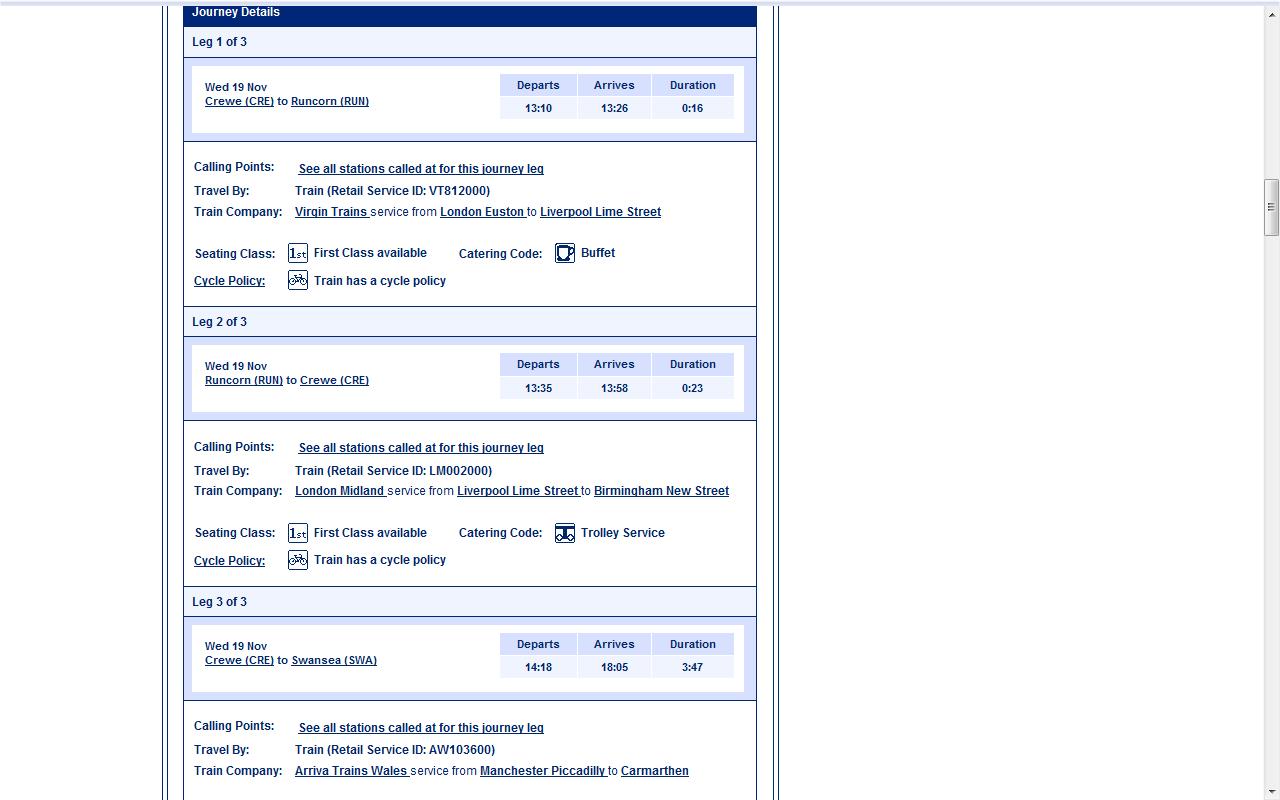This screenshot has height=800, width=1280.
Task: Select the 13:58 arrival time in Leg 2
Action: pos(614,388)
